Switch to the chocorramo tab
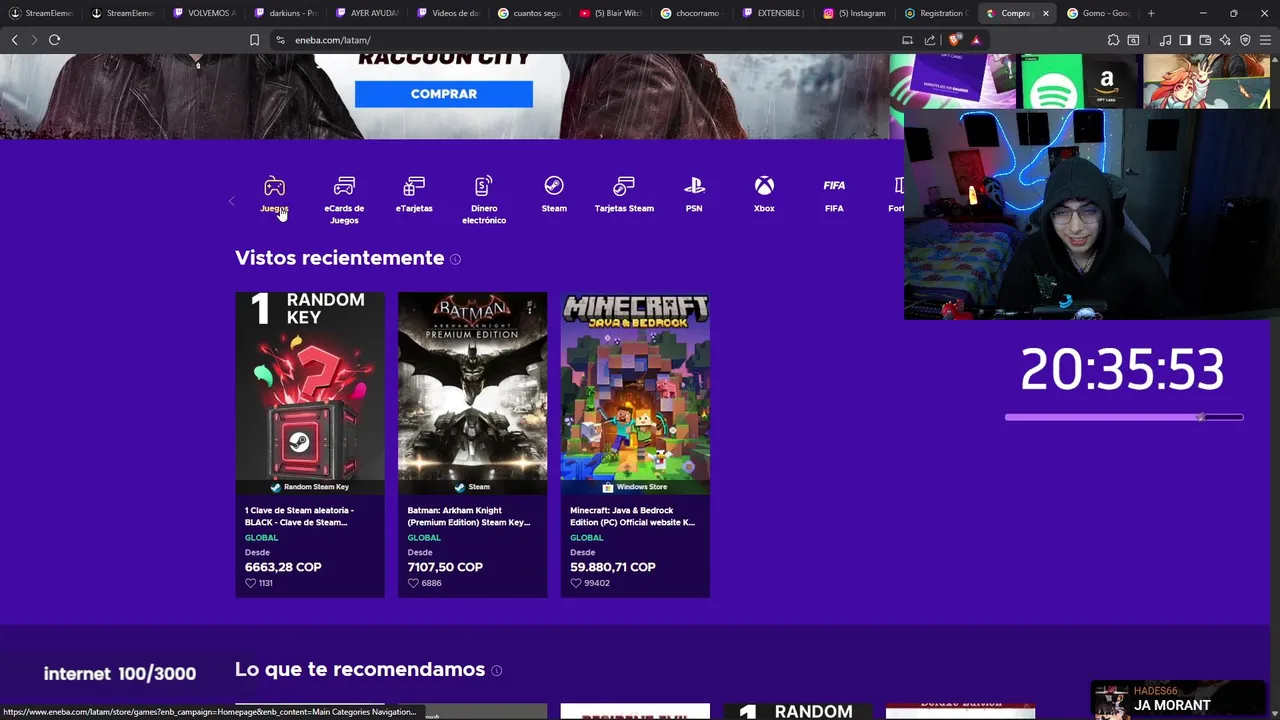Image resolution: width=1280 pixels, height=720 pixels. (691, 13)
